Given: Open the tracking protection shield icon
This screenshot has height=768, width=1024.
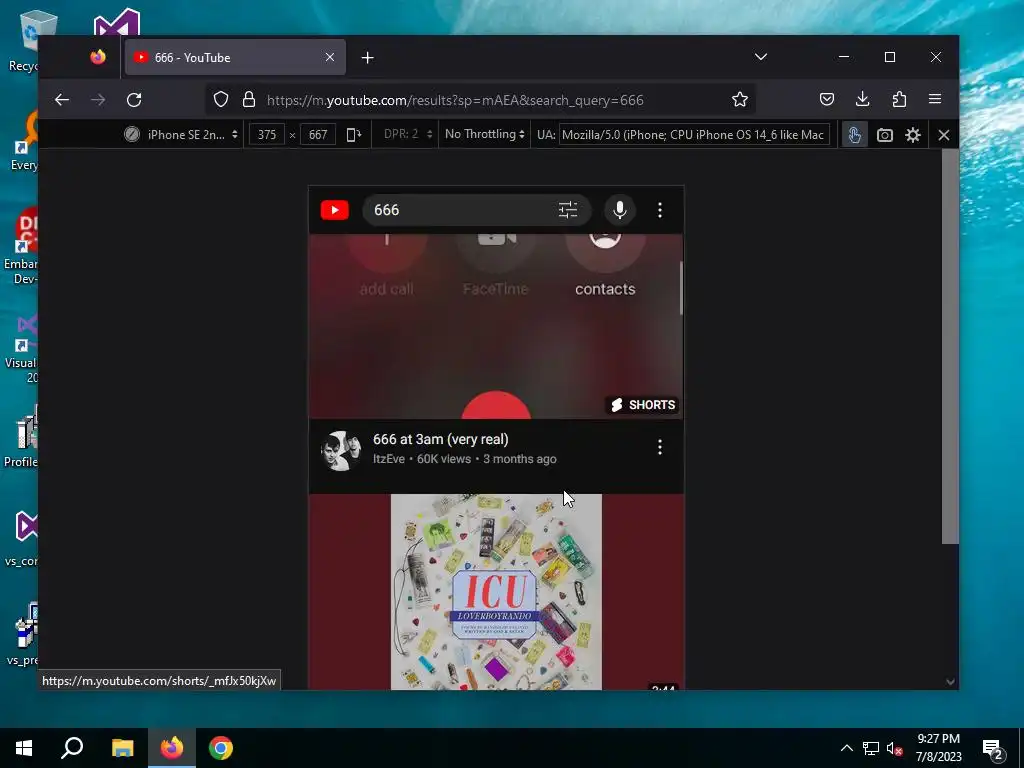Looking at the screenshot, I should pyautogui.click(x=221, y=99).
